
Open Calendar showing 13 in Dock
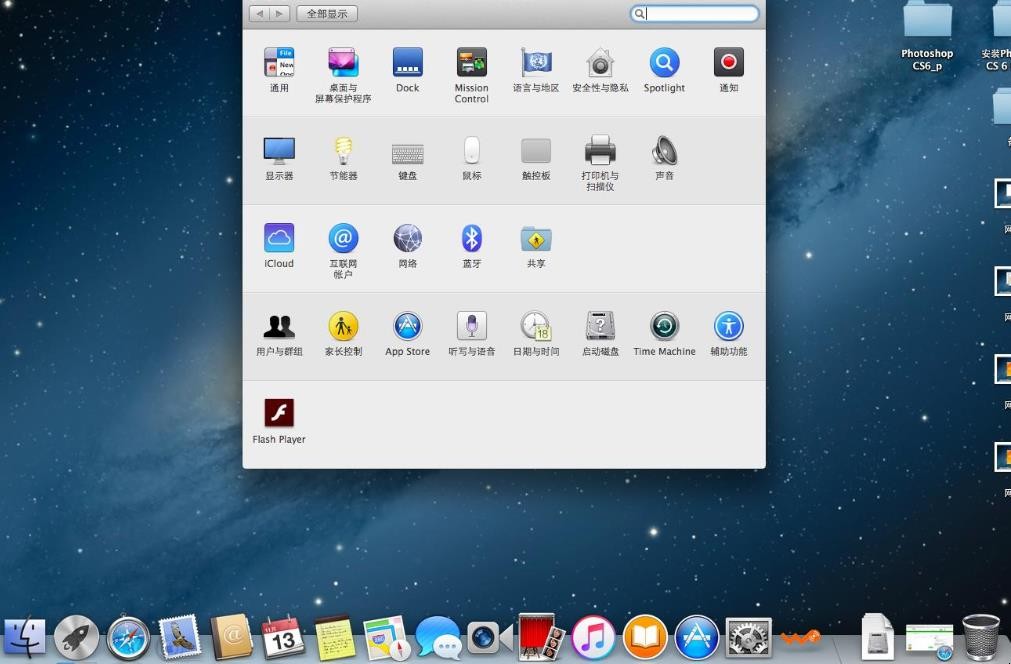point(282,637)
